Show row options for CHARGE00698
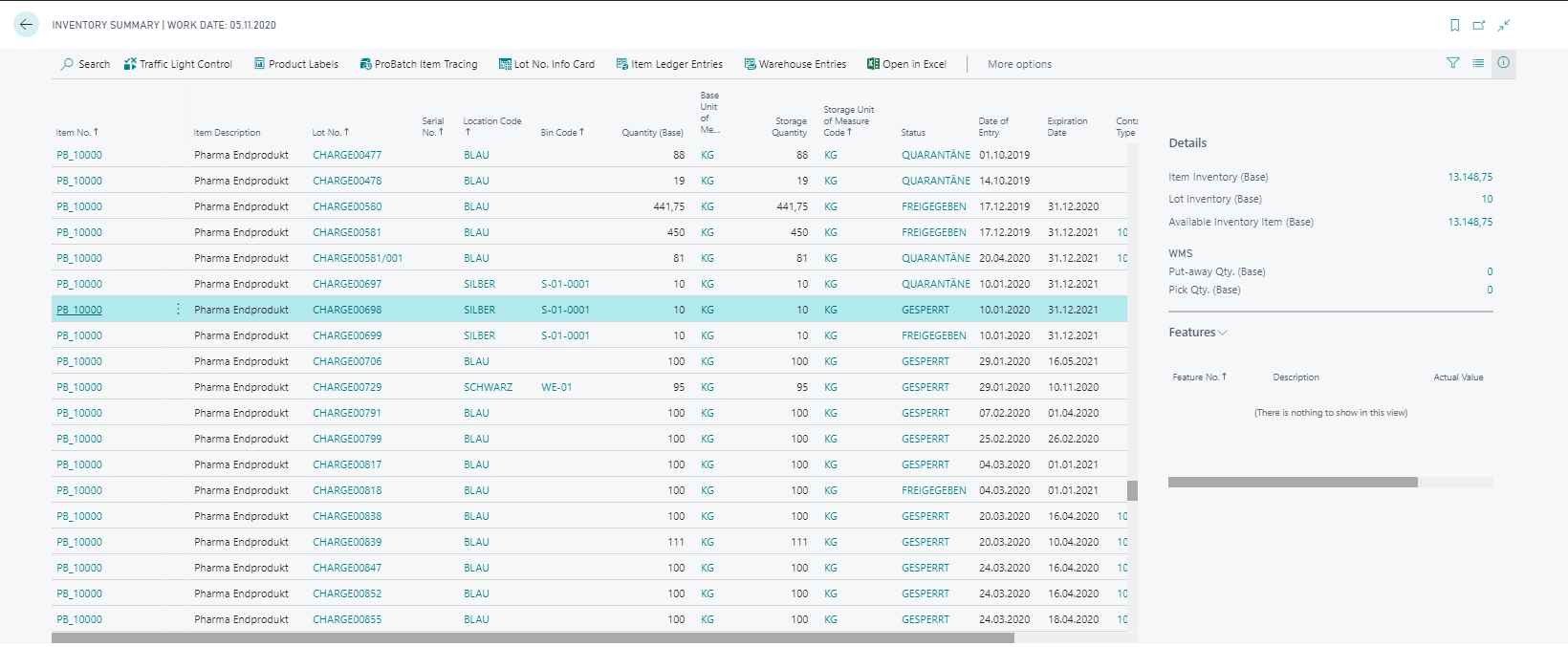 (178, 310)
